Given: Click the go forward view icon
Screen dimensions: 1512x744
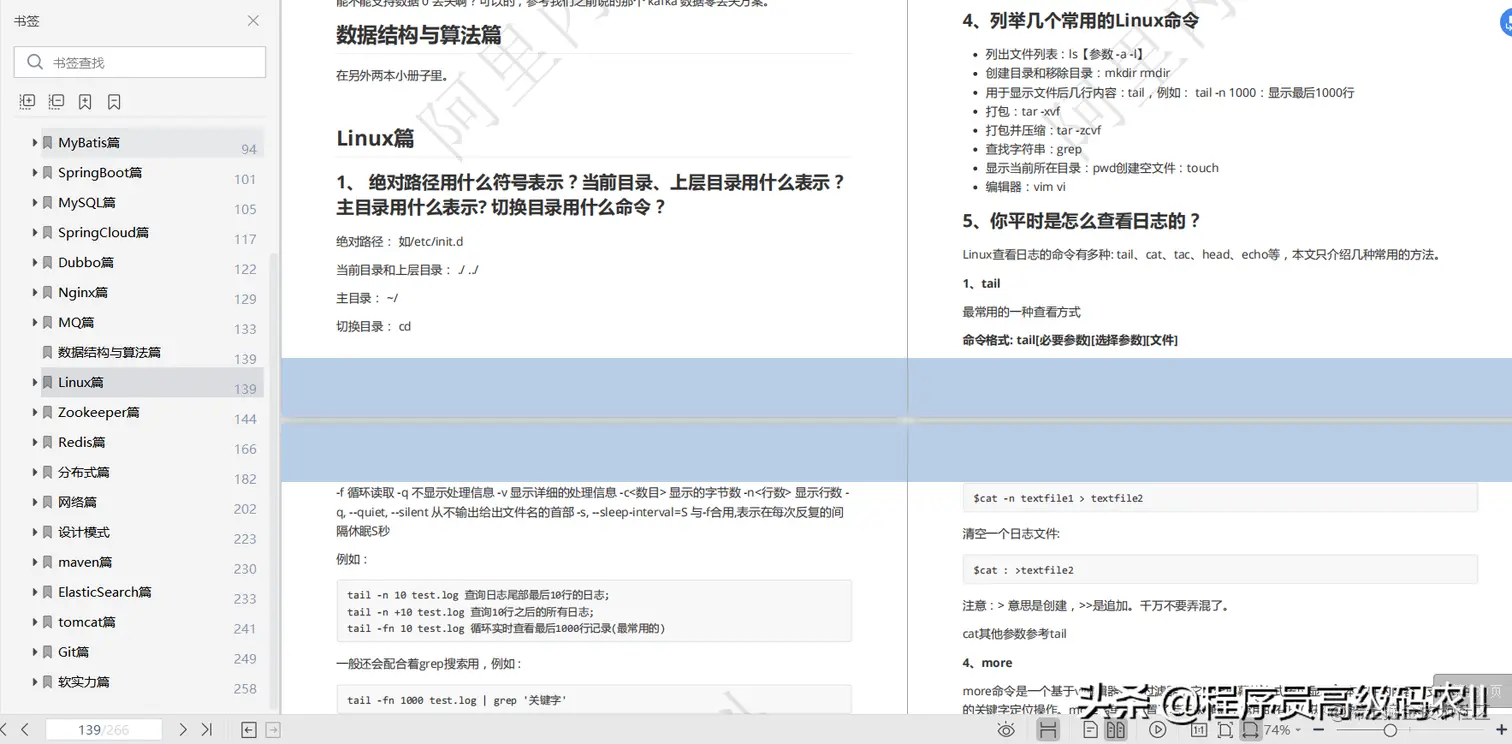Looking at the screenshot, I should (x=272, y=730).
